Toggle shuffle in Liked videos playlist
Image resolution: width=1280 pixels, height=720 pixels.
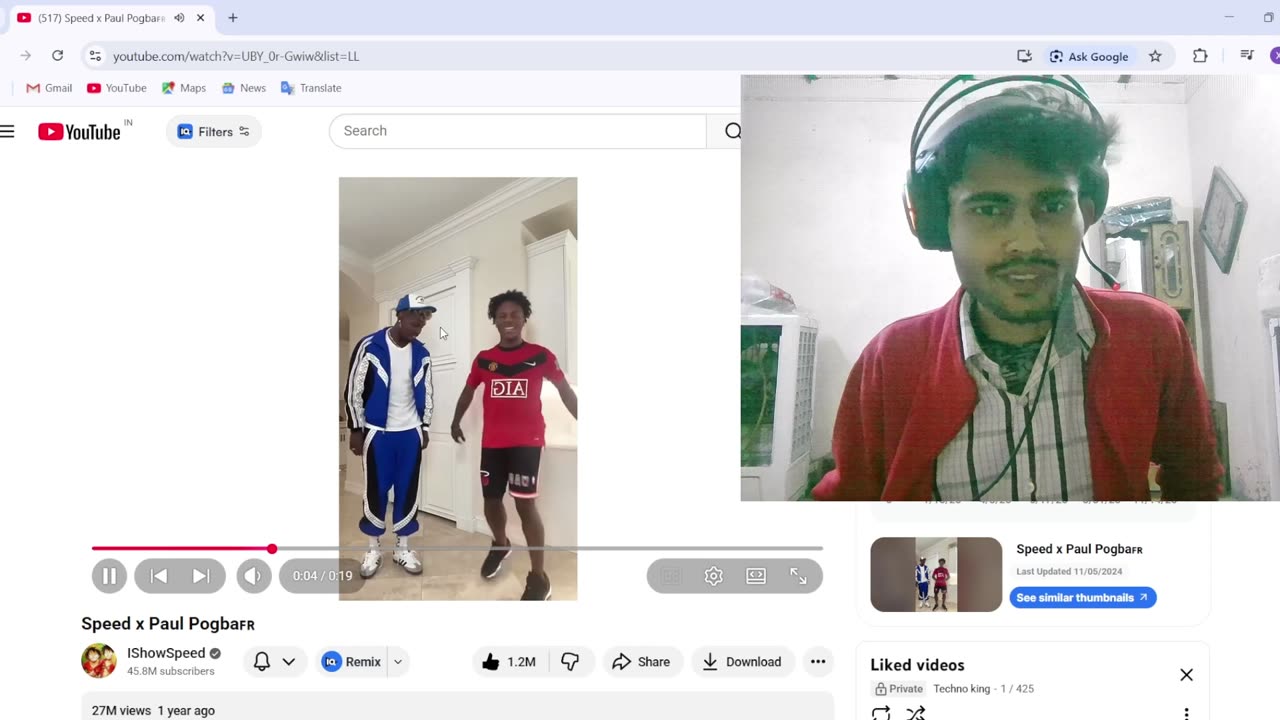click(915, 713)
